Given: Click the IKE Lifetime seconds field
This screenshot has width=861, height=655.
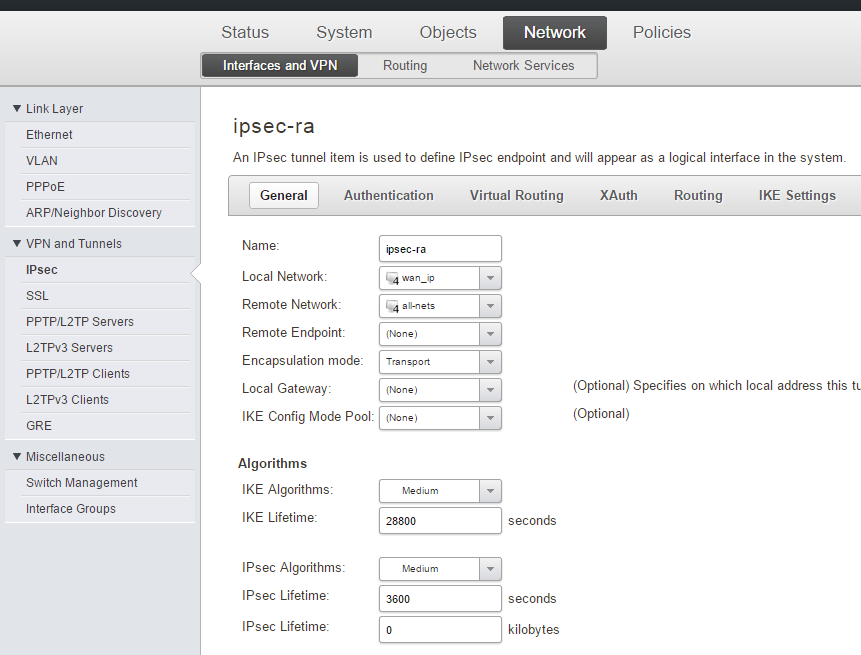Looking at the screenshot, I should 440,521.
